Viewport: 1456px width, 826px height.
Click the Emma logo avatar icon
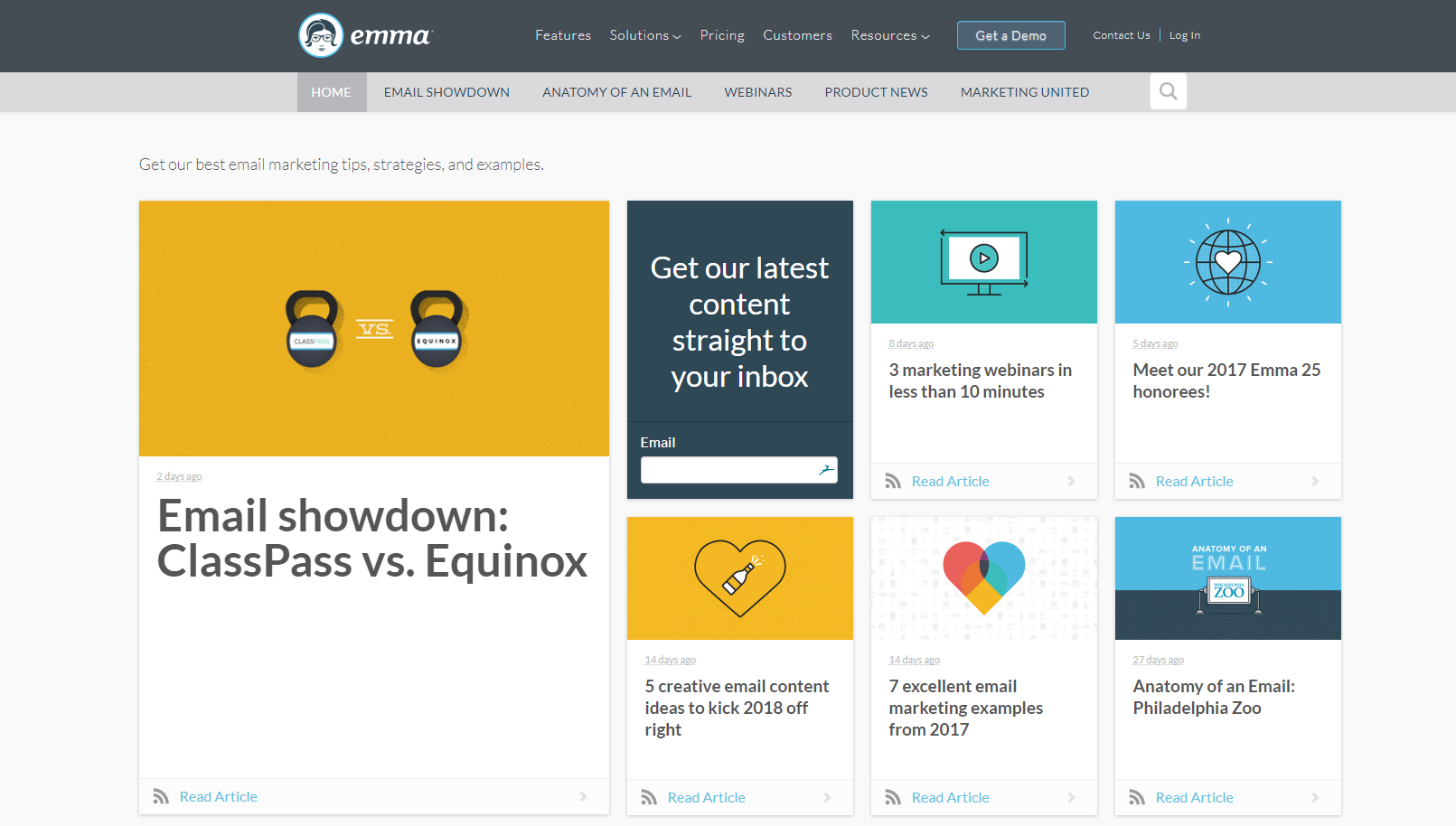click(321, 35)
